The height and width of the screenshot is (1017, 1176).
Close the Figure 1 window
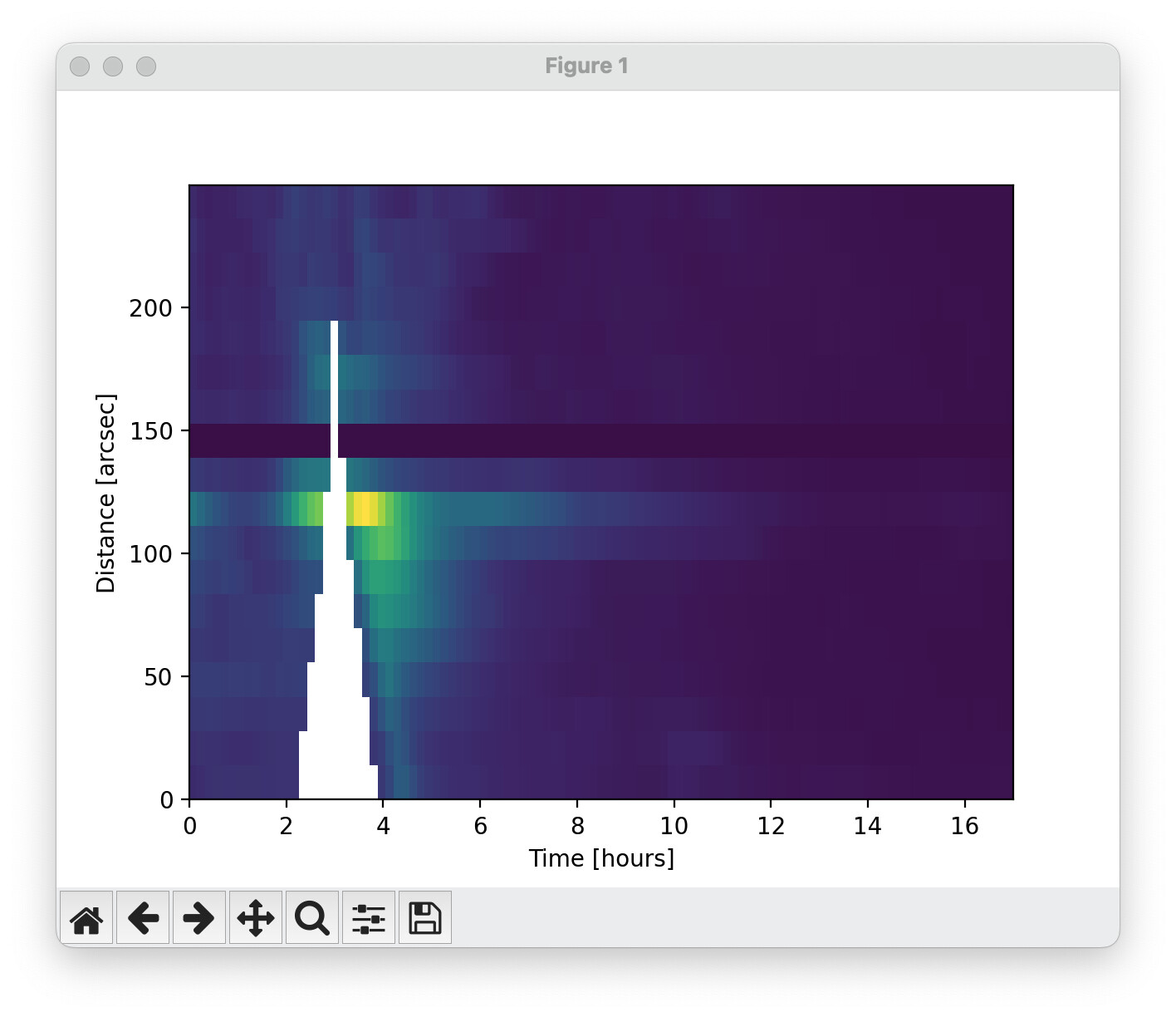(80, 66)
